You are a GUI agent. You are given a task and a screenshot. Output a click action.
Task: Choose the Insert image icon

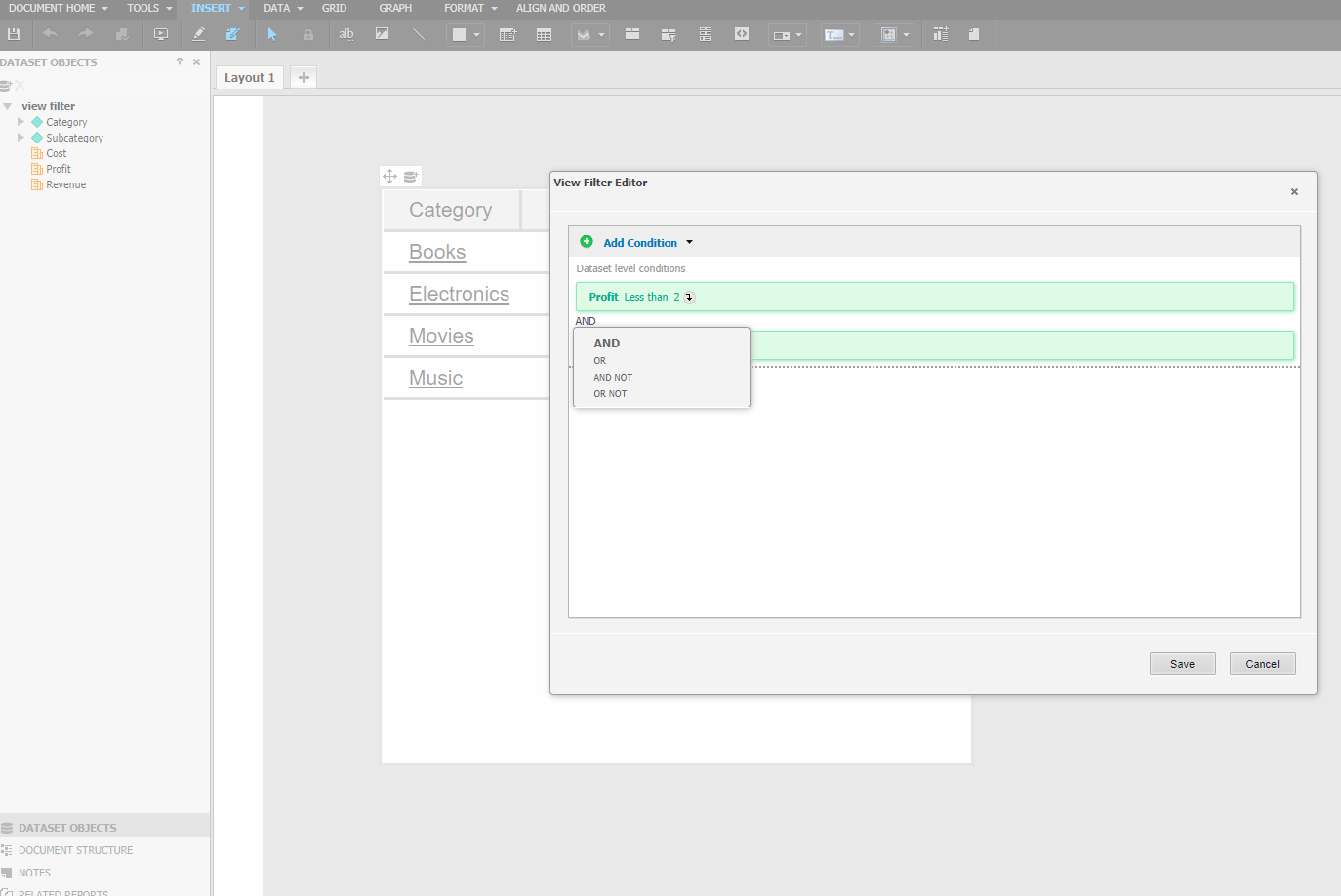point(383,34)
